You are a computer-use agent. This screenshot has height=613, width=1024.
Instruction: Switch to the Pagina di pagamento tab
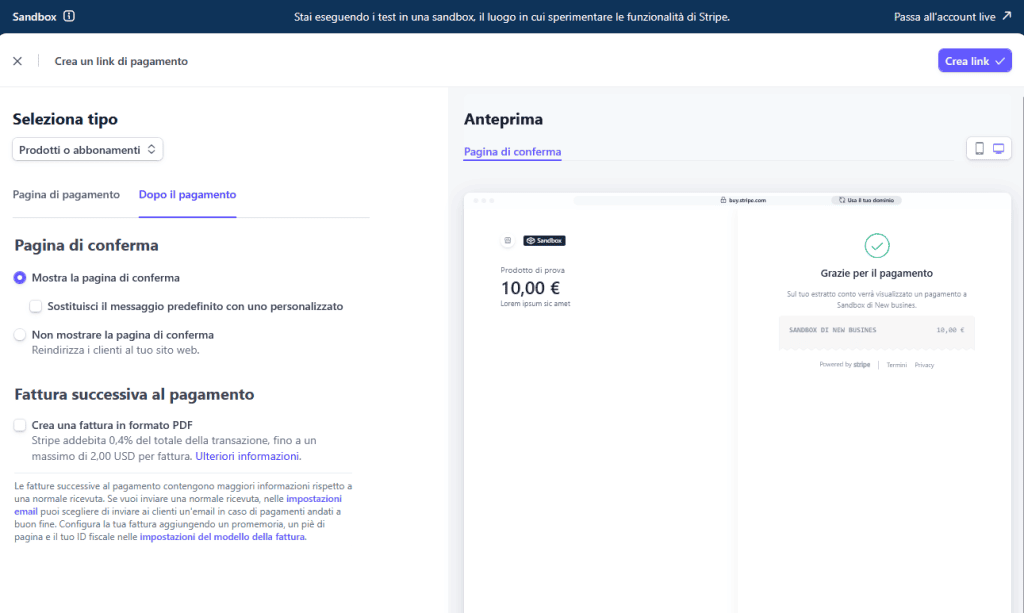coord(66,194)
